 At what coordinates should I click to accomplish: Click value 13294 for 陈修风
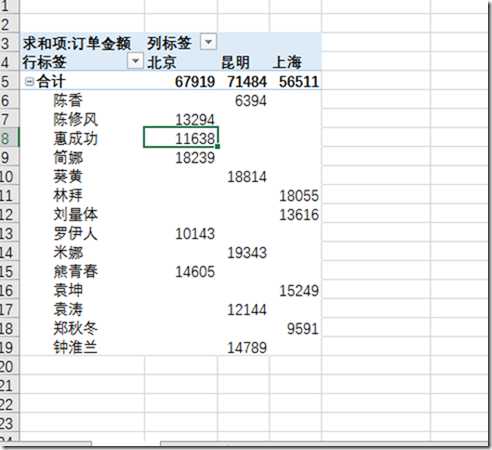point(195,120)
